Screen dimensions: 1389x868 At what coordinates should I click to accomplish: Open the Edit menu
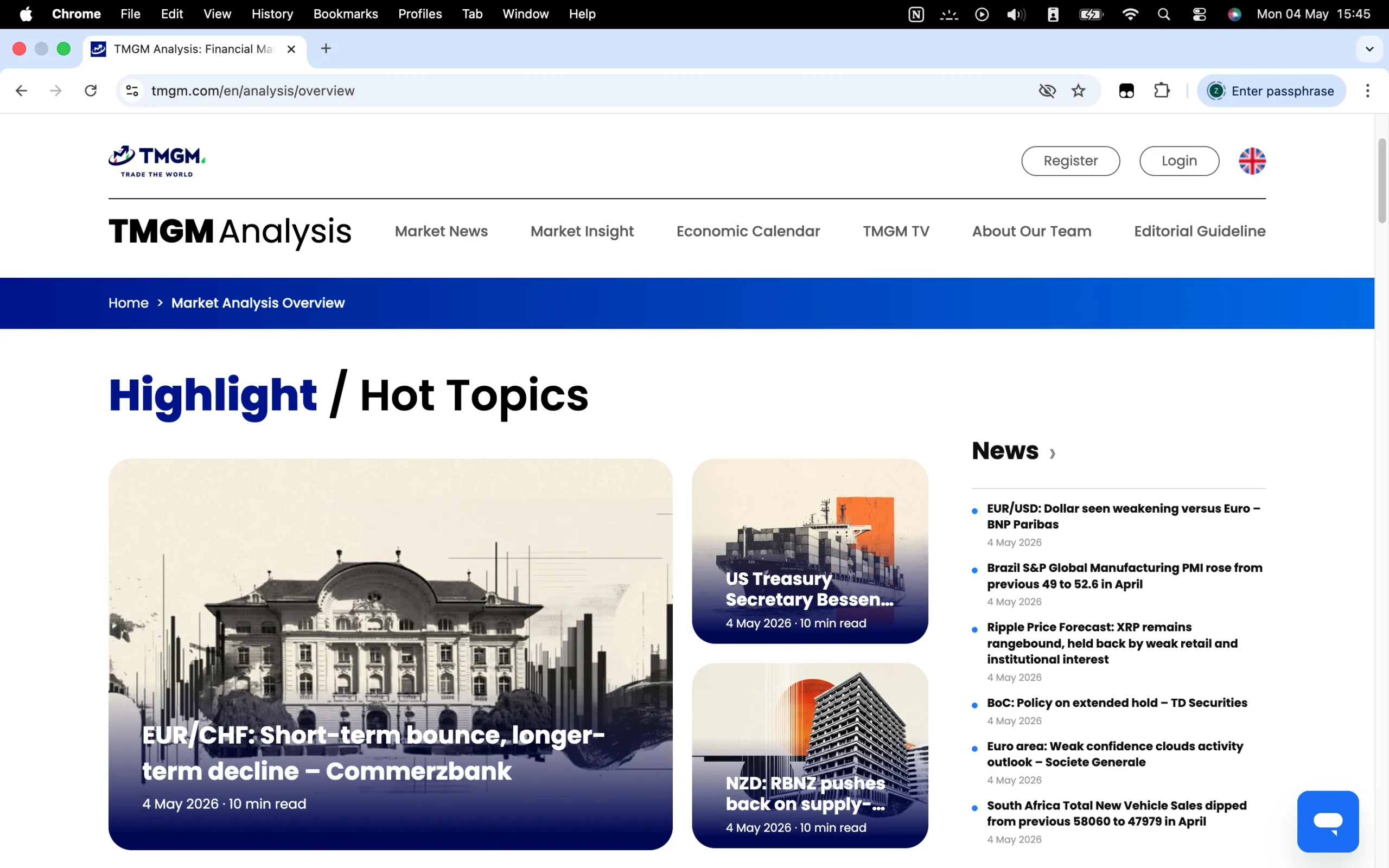pos(171,14)
